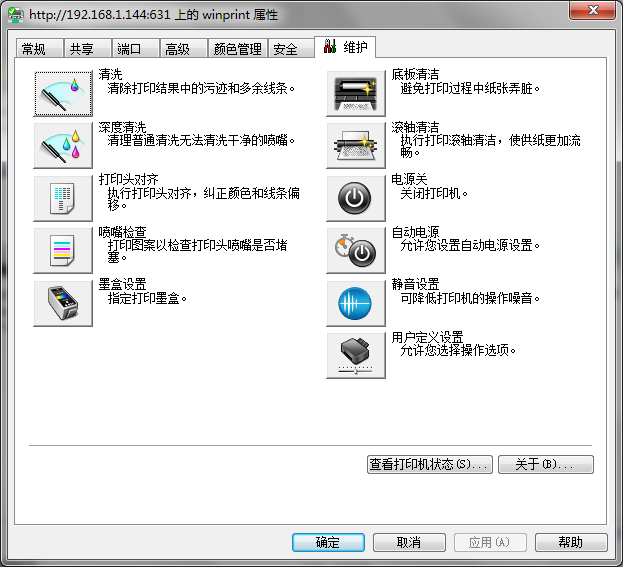
Task: Click the 清理普通清洗无法清洗干净的喷嘴 description
Action: [x=201, y=140]
